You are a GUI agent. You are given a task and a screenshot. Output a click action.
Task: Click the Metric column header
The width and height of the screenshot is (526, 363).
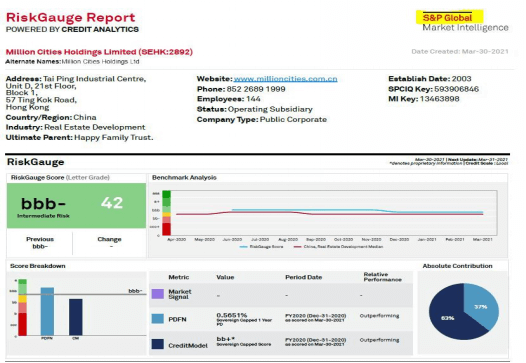(178, 277)
